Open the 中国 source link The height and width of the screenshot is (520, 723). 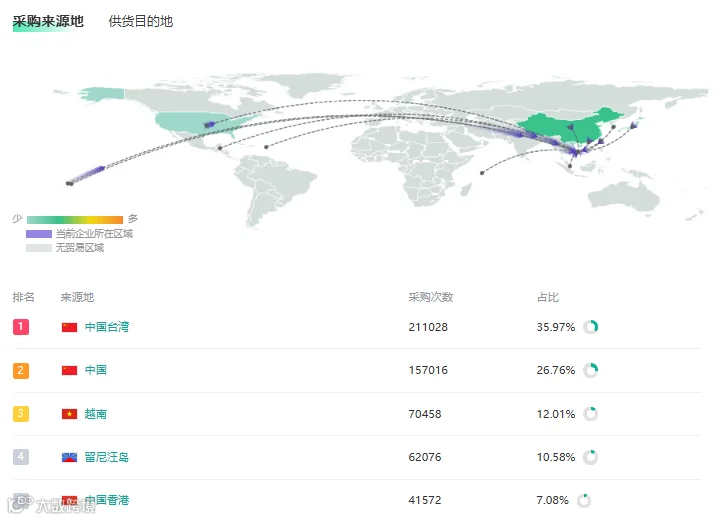[x=96, y=370]
